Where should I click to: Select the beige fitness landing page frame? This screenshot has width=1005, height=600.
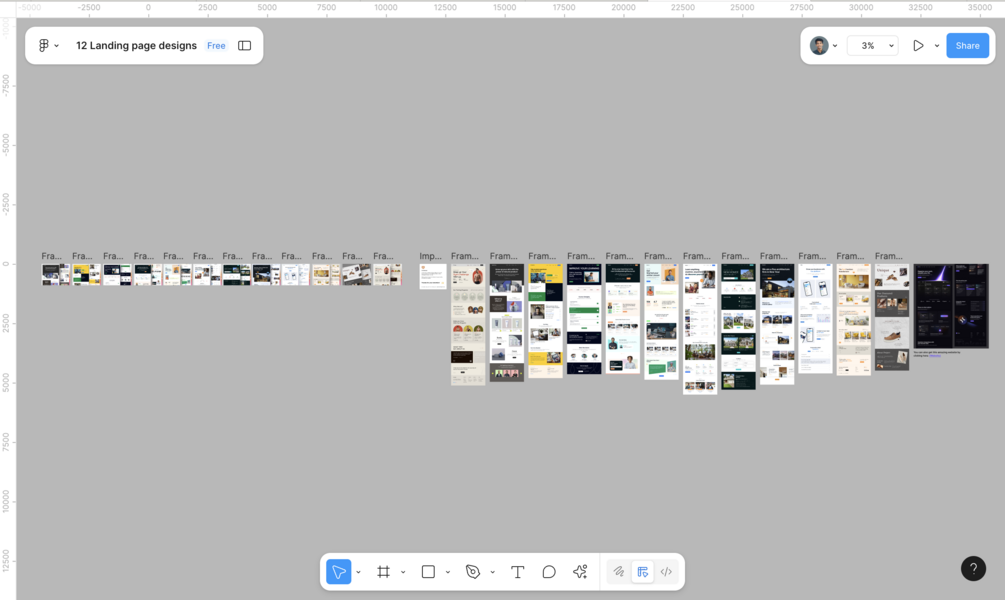(x=468, y=324)
